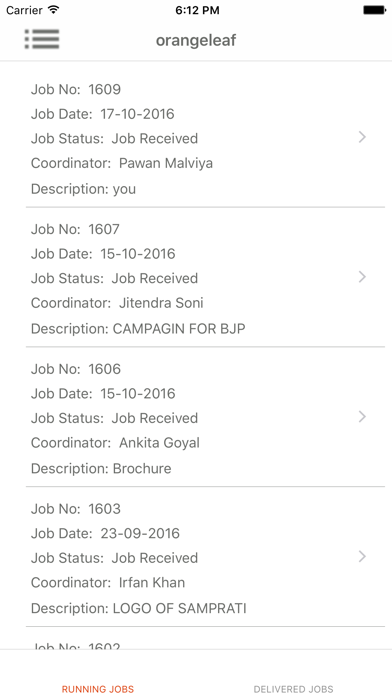Open LOGO OF SAMPRATI job description
This screenshot has height=696, width=392.
[x=139, y=608]
